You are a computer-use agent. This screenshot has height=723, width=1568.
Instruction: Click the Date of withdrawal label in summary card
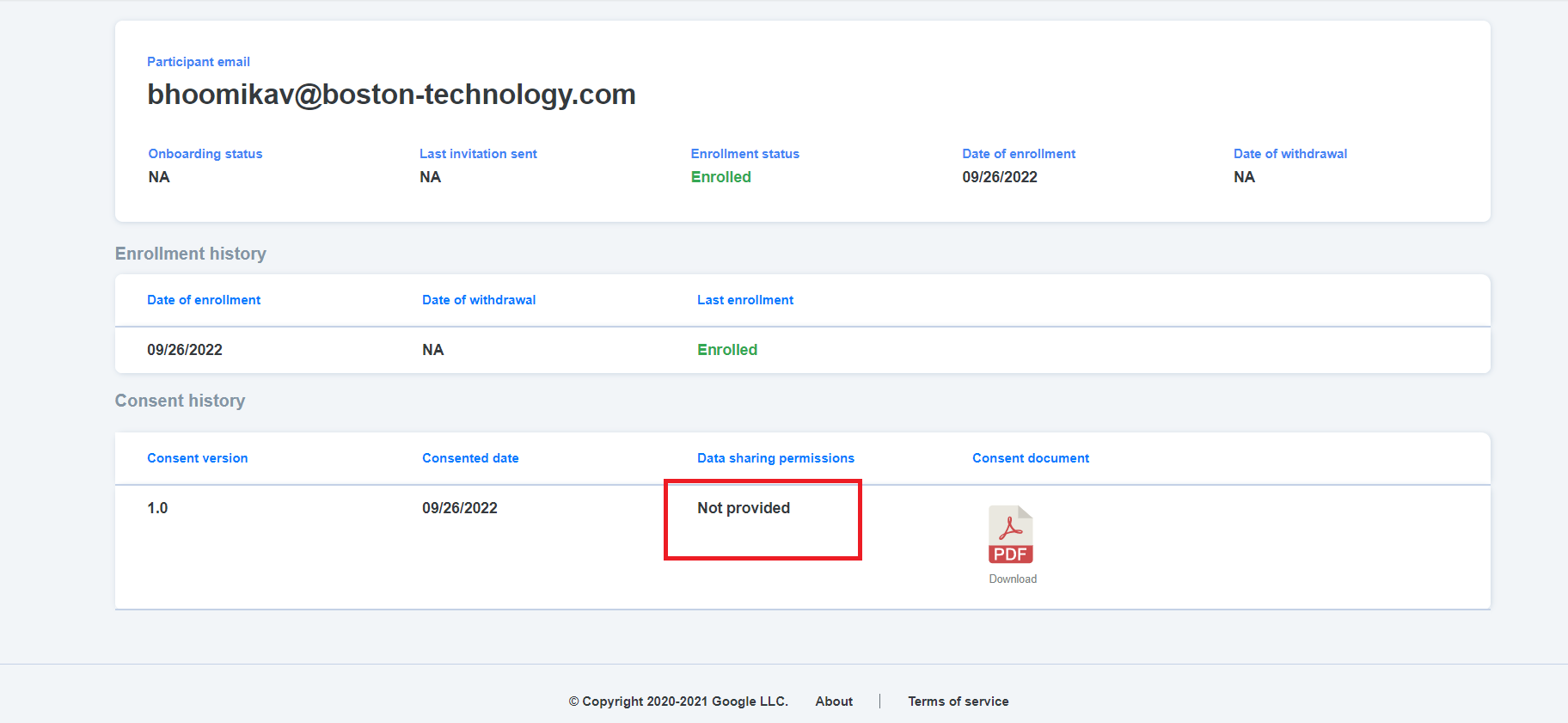click(x=1290, y=154)
